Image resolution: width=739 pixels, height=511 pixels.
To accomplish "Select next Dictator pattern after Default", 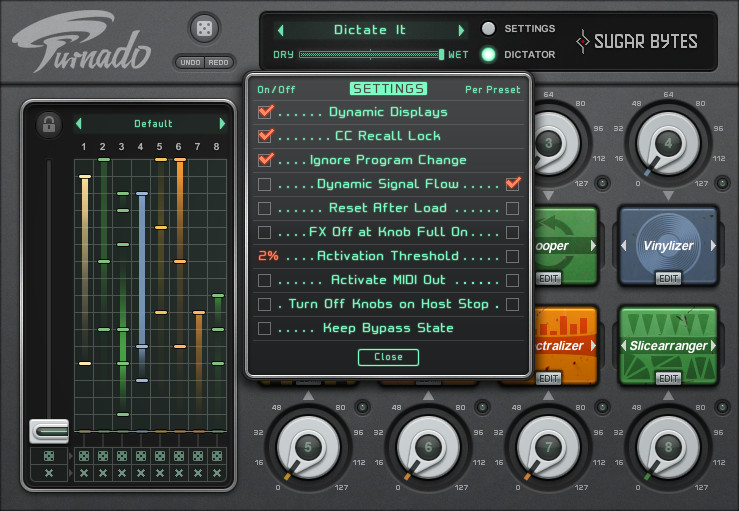I will pyautogui.click(x=222, y=124).
